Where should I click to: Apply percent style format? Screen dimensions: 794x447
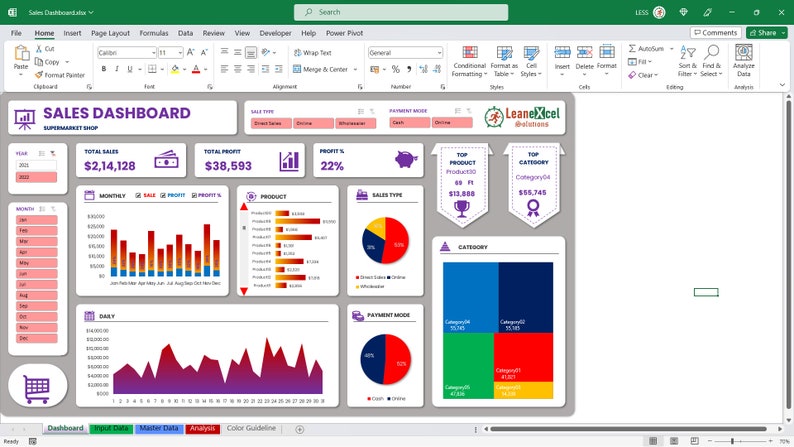click(395, 69)
